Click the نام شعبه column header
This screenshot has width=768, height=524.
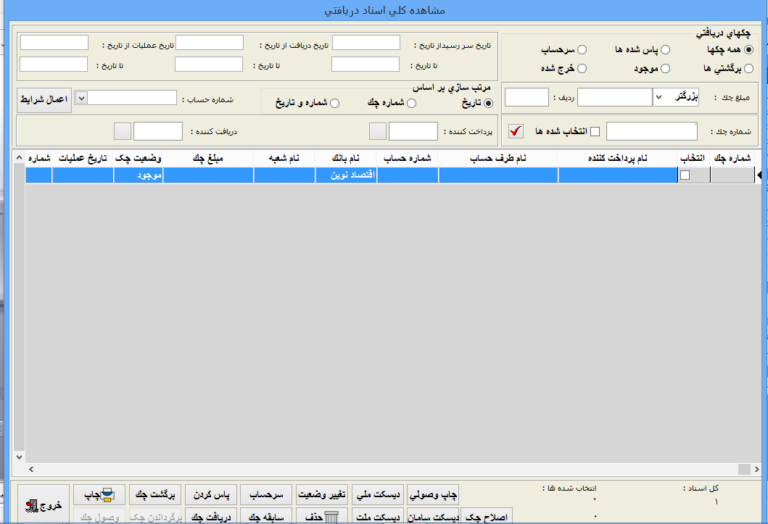click(284, 158)
